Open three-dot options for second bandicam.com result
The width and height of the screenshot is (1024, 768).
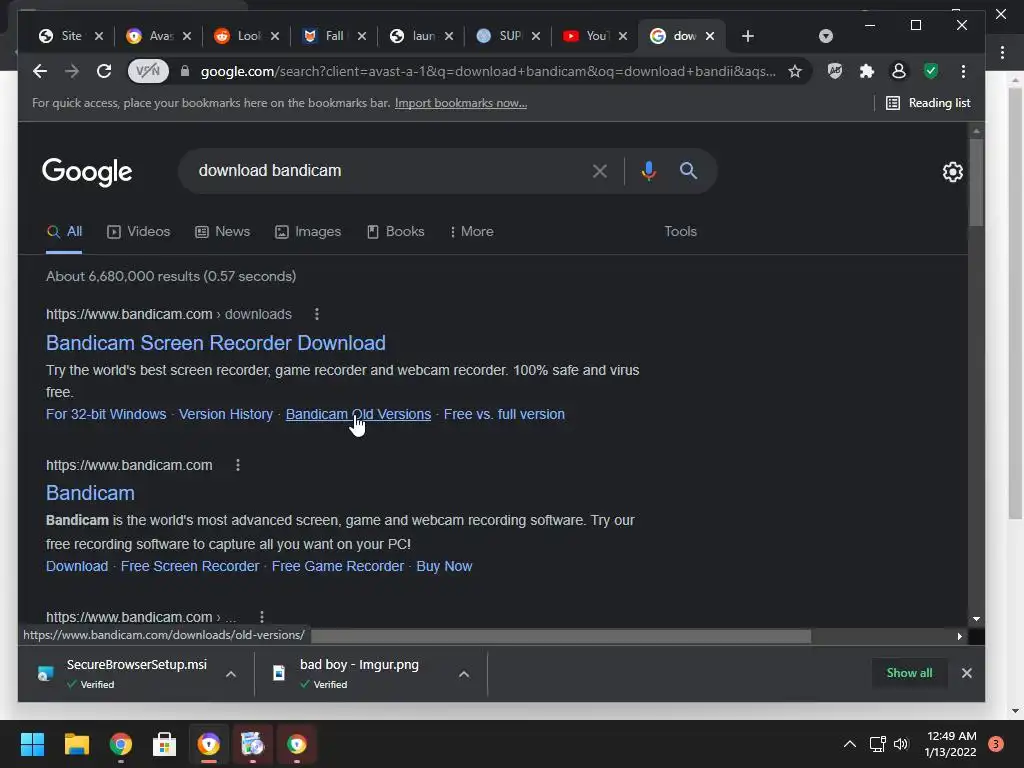click(238, 465)
